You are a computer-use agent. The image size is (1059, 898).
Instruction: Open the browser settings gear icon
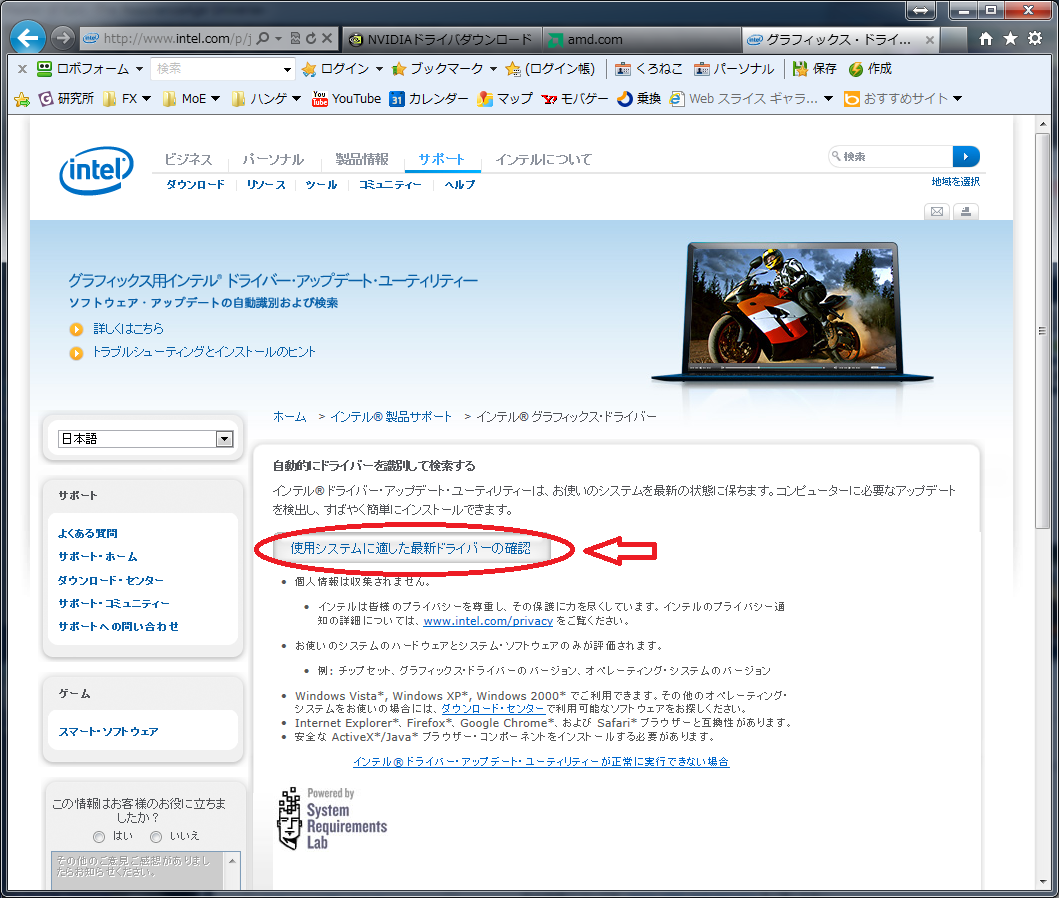tap(1035, 38)
